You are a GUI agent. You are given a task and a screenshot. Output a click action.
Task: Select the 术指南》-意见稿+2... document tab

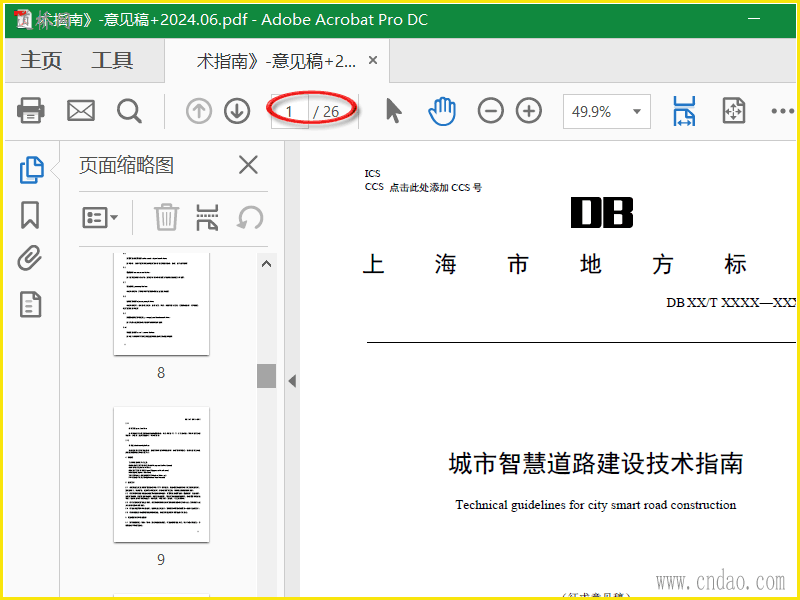(277, 61)
